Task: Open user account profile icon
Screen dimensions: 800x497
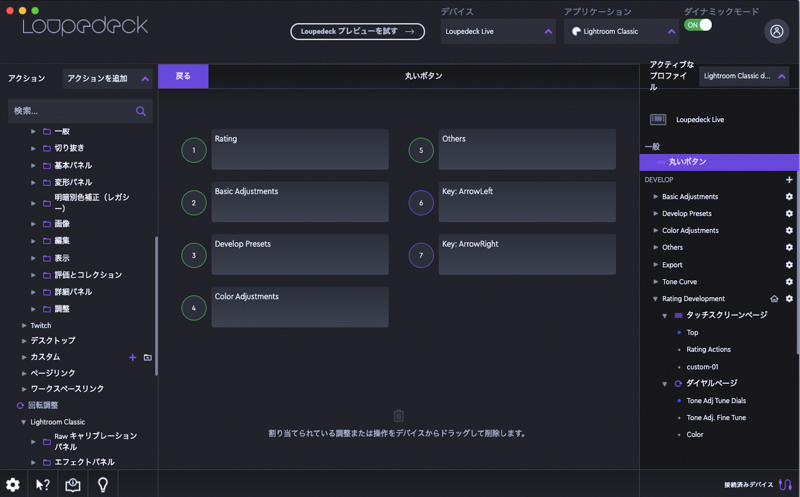Action: [x=777, y=32]
